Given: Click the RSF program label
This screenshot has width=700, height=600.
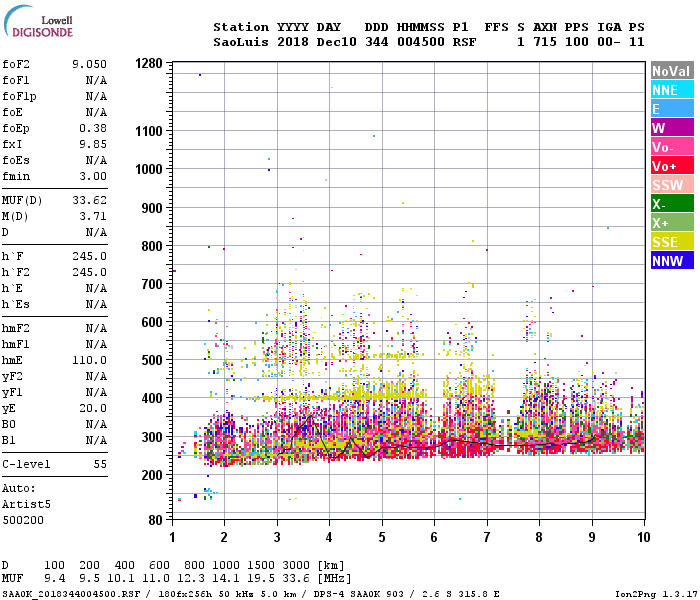Looking at the screenshot, I should [464, 42].
